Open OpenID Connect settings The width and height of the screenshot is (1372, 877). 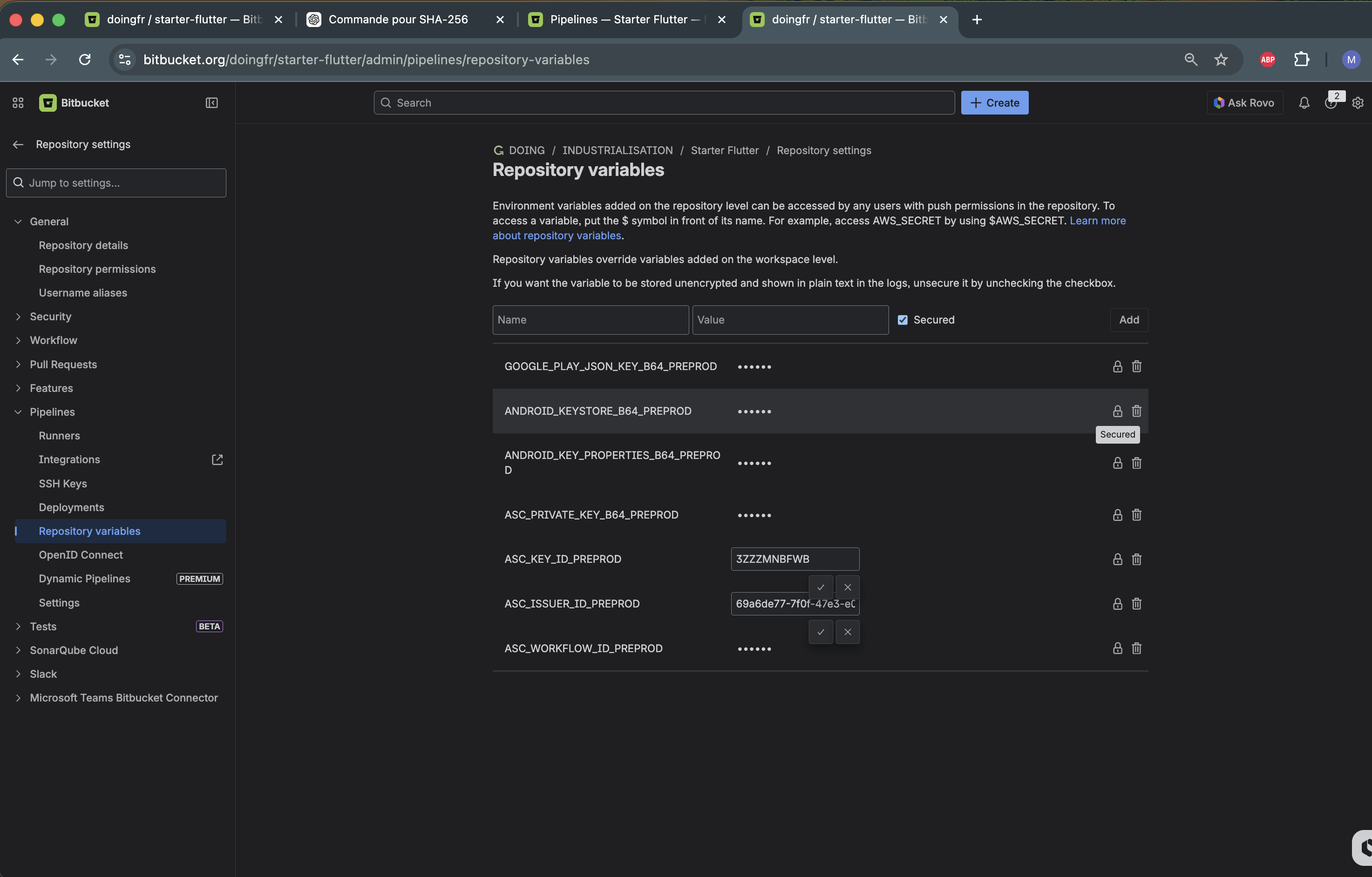pyautogui.click(x=81, y=555)
